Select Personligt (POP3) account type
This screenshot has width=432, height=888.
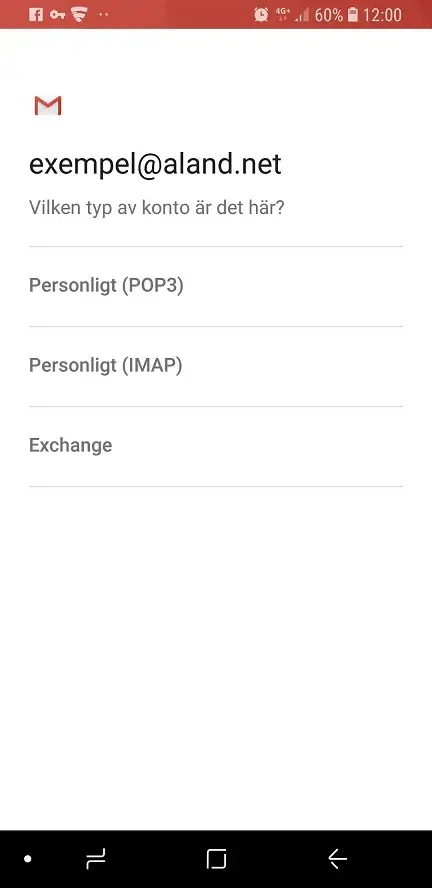click(x=216, y=286)
